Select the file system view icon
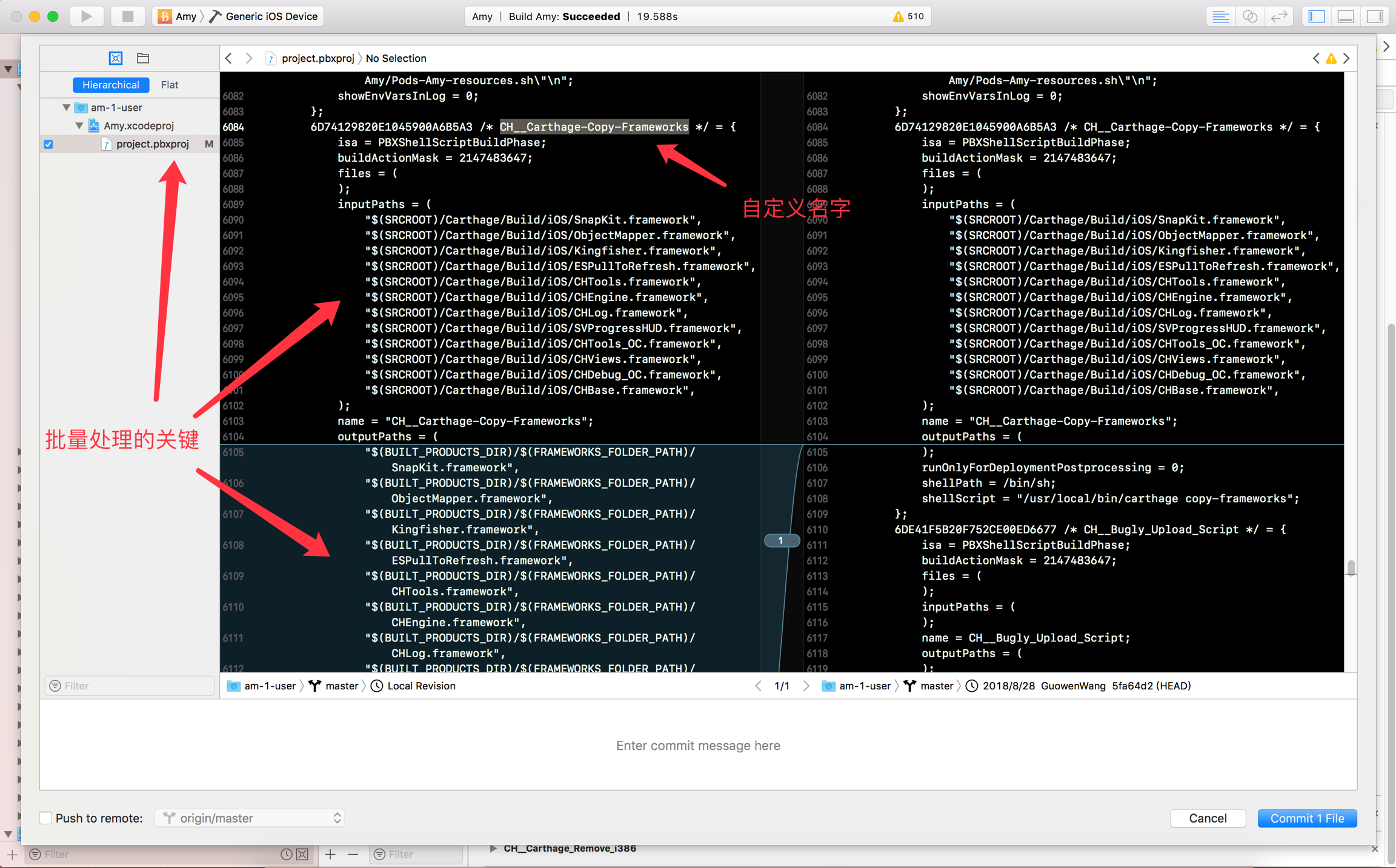 coord(143,58)
